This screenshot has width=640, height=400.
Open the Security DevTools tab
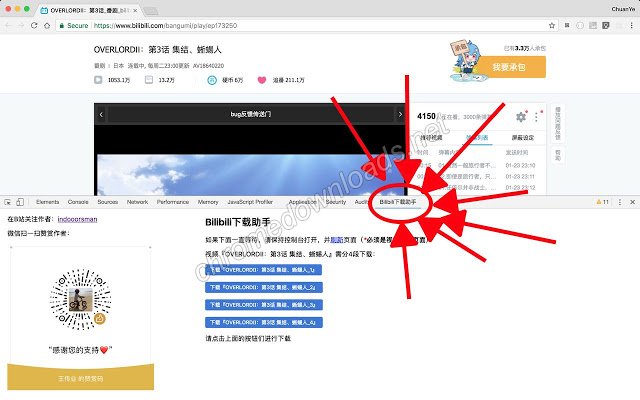point(336,202)
